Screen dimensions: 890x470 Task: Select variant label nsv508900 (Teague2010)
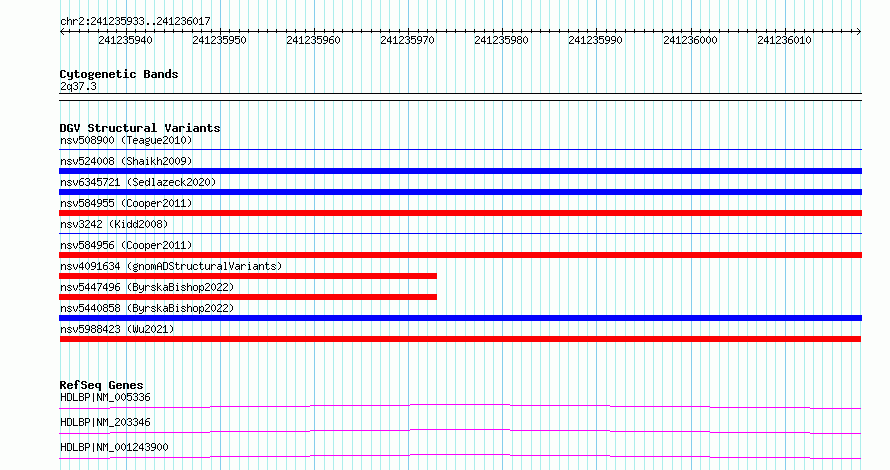[x=126, y=140]
